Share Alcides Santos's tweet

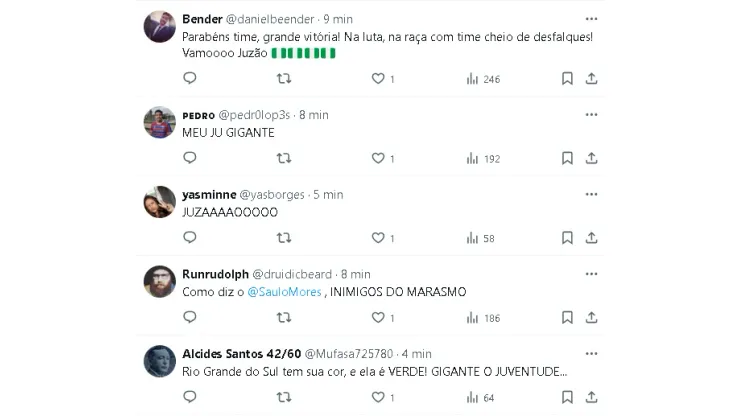coord(591,398)
